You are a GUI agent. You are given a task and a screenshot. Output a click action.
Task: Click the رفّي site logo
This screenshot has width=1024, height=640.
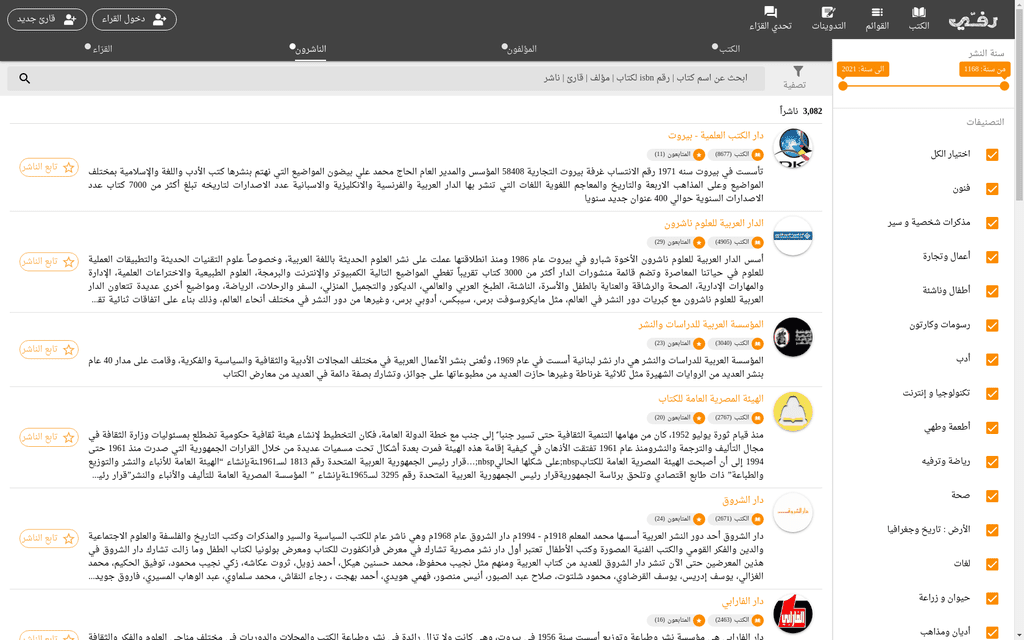click(972, 20)
